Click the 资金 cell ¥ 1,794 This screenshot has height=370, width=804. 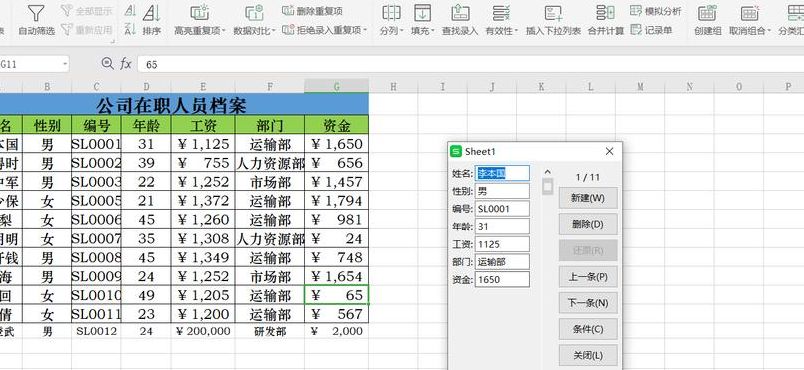click(x=336, y=200)
